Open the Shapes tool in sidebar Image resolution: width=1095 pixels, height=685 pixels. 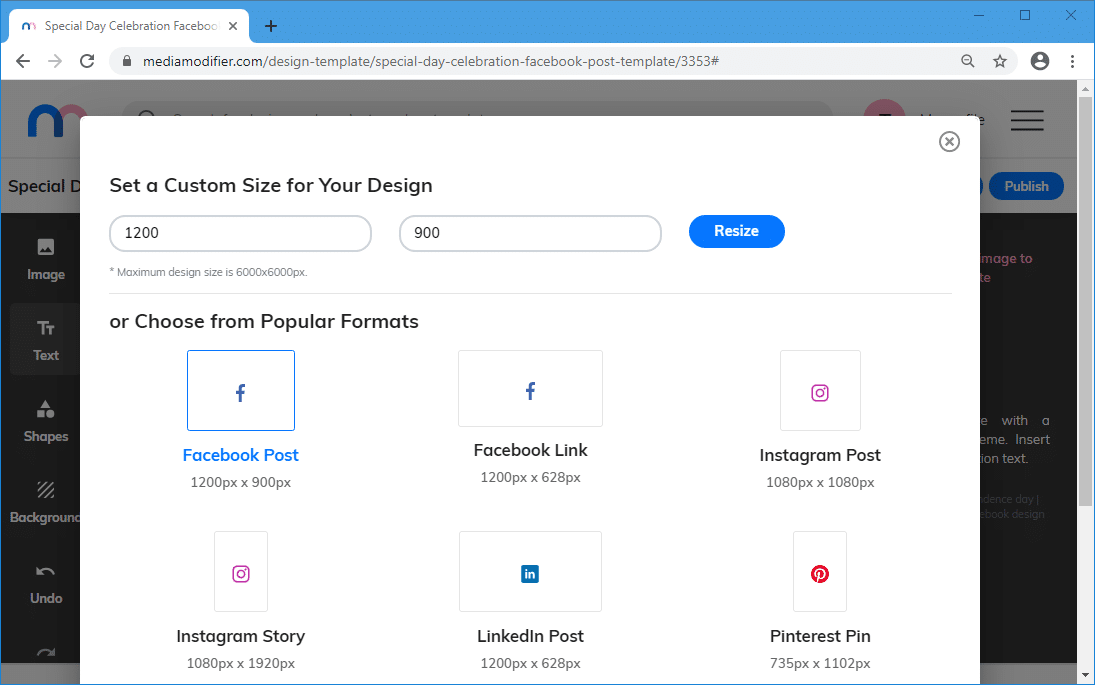(x=46, y=421)
